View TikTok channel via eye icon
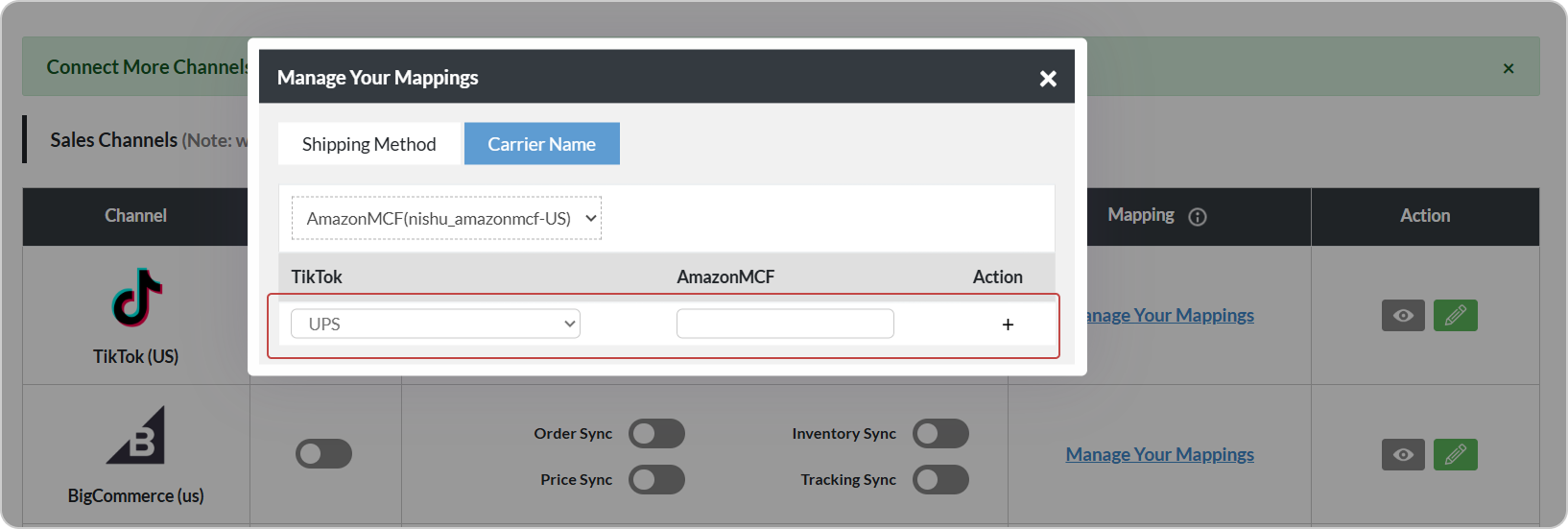The image size is (1568, 529). pos(1403,316)
